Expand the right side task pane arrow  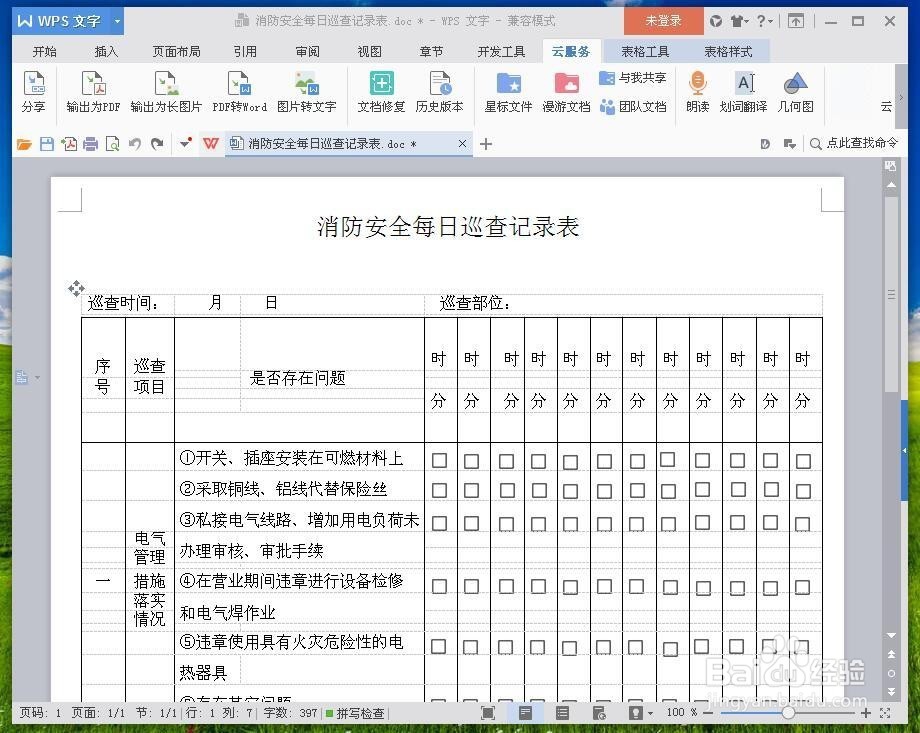tap(904, 450)
